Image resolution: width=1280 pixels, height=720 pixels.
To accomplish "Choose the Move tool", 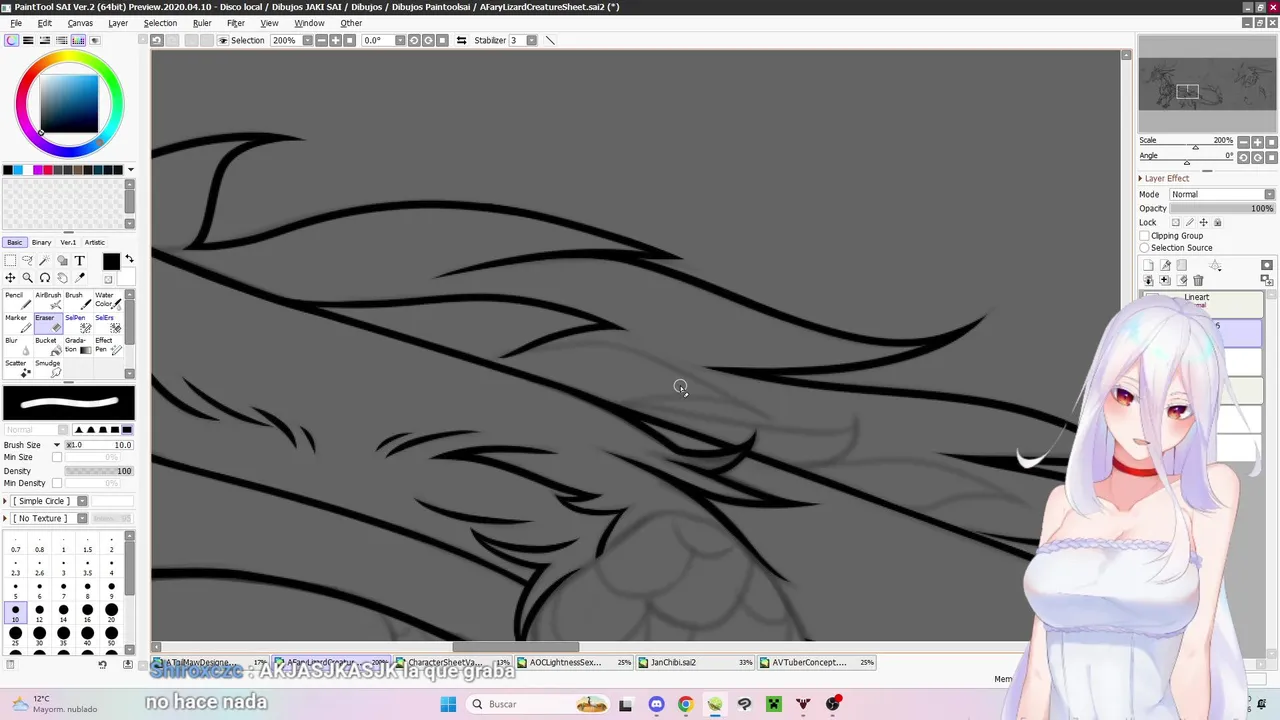I will [x=10, y=278].
